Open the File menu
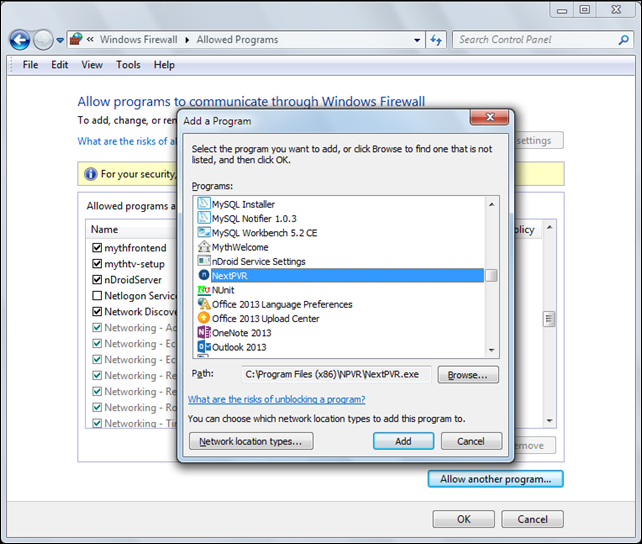642x544 pixels. pyautogui.click(x=30, y=65)
